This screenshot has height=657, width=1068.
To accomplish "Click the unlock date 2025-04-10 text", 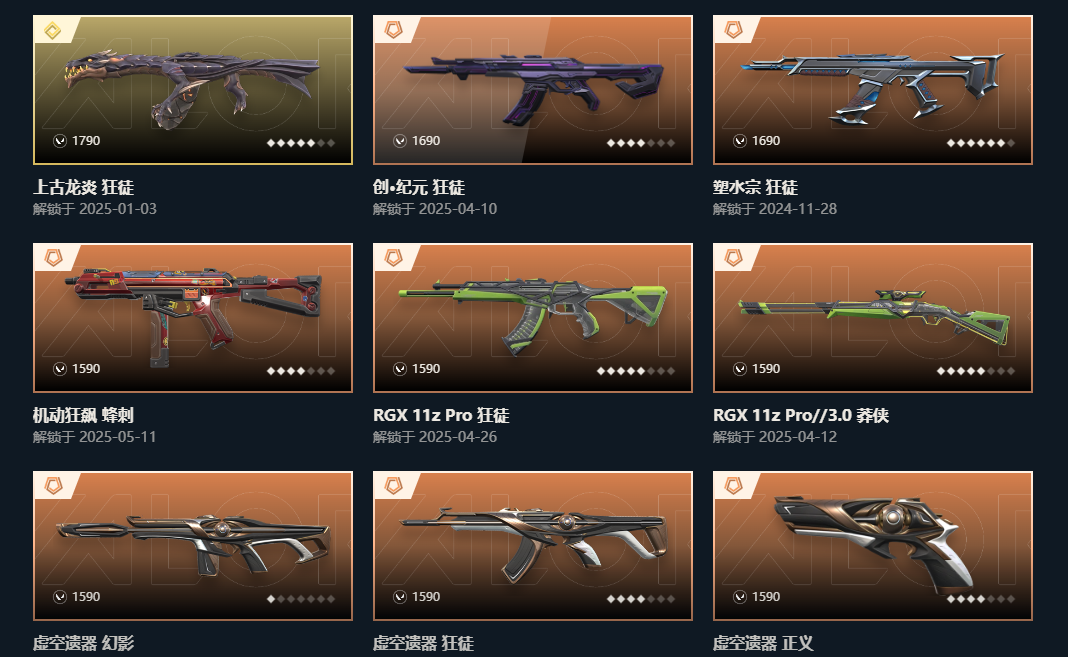I will click(x=458, y=209).
